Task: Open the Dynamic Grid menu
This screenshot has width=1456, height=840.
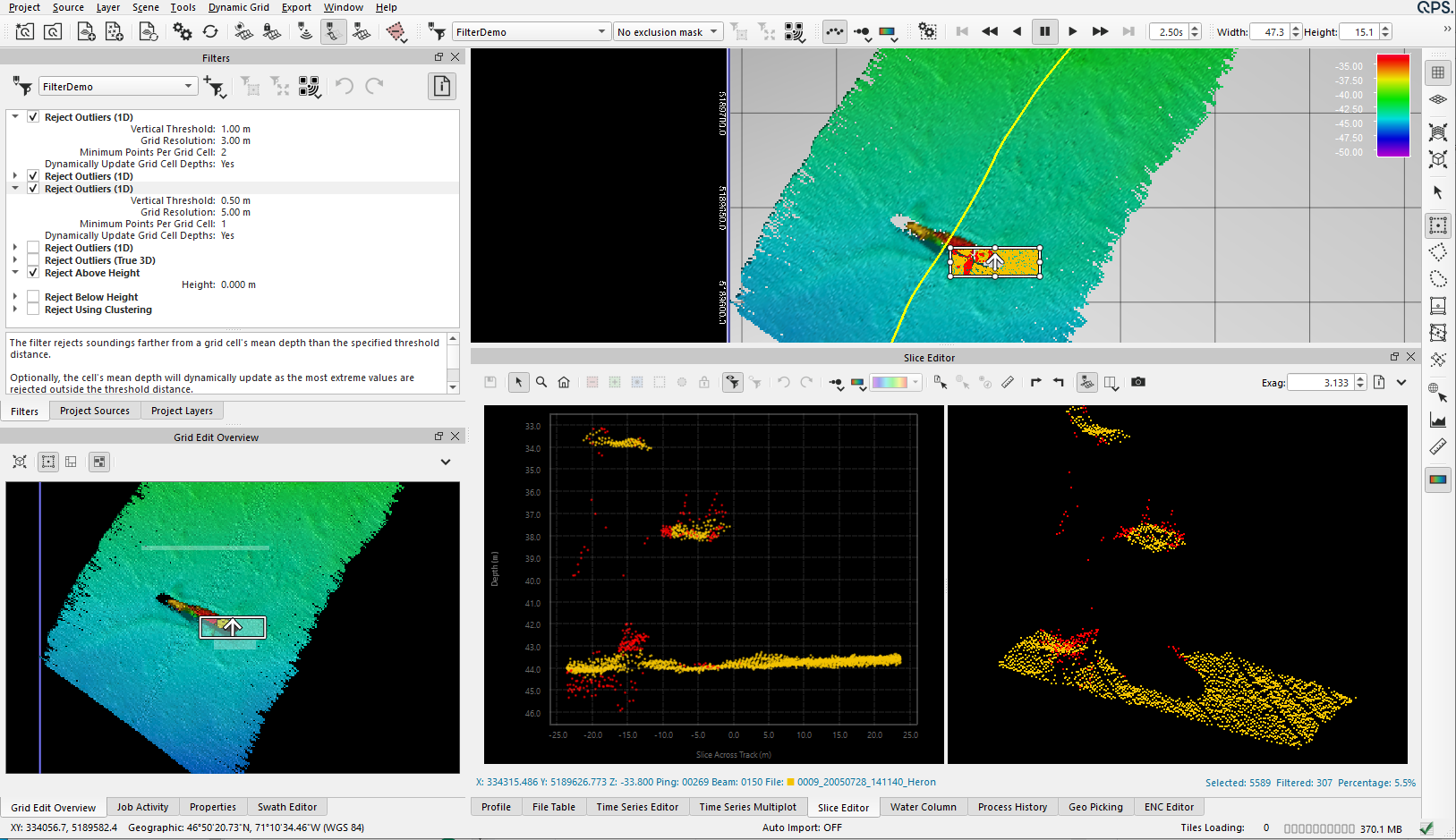Action: pyautogui.click(x=238, y=7)
